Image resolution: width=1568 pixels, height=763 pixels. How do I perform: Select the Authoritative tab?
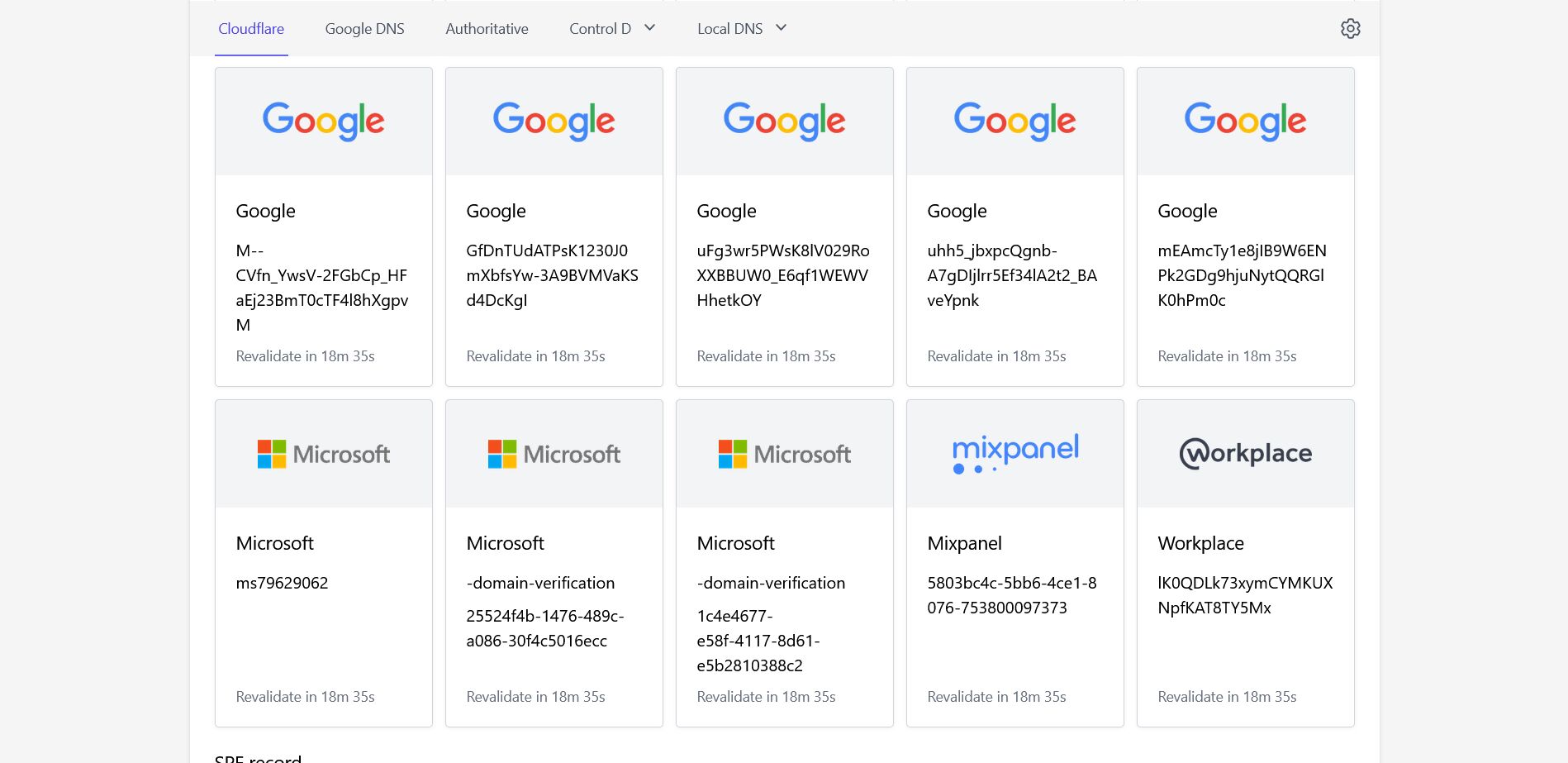(x=487, y=29)
